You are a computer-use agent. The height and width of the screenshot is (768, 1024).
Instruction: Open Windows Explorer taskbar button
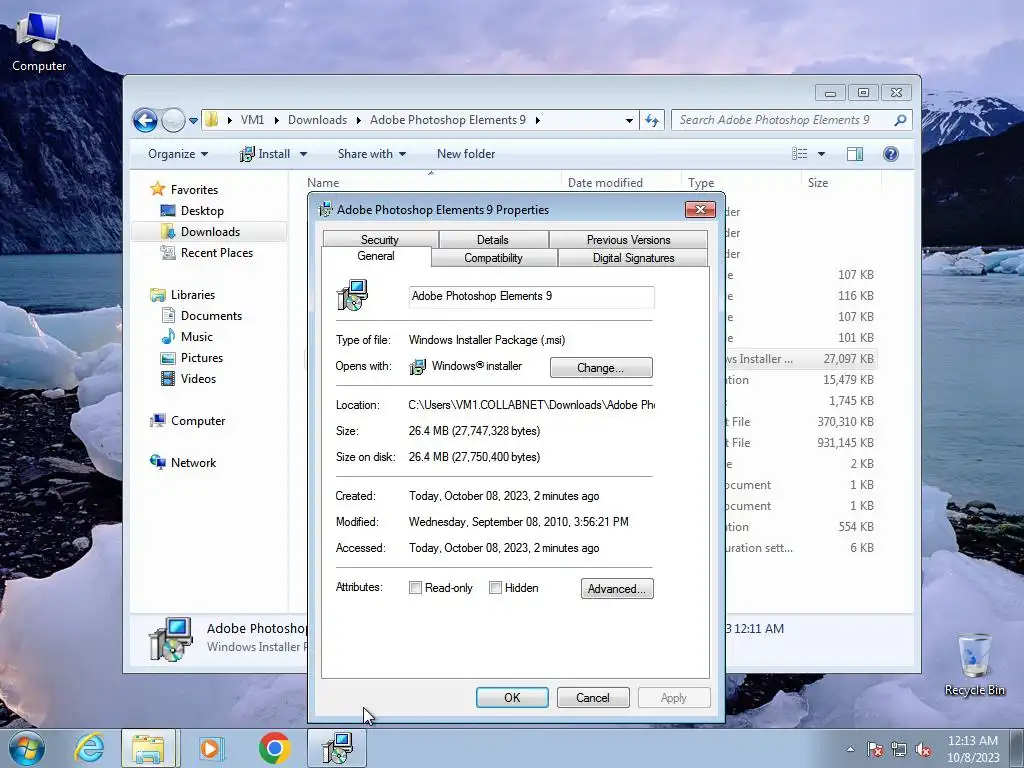coord(148,748)
